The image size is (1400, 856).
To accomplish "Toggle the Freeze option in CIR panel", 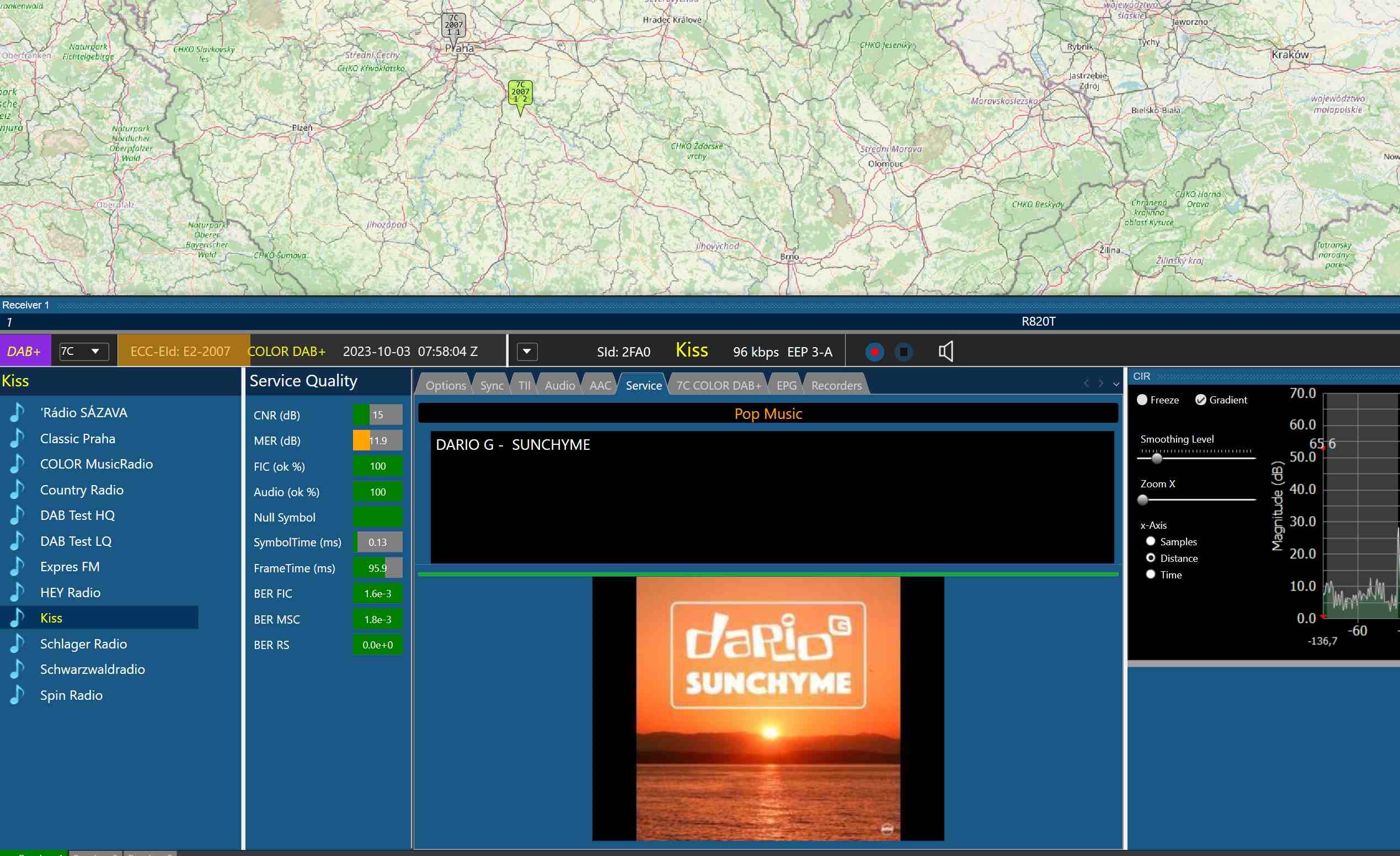I will 1142,400.
